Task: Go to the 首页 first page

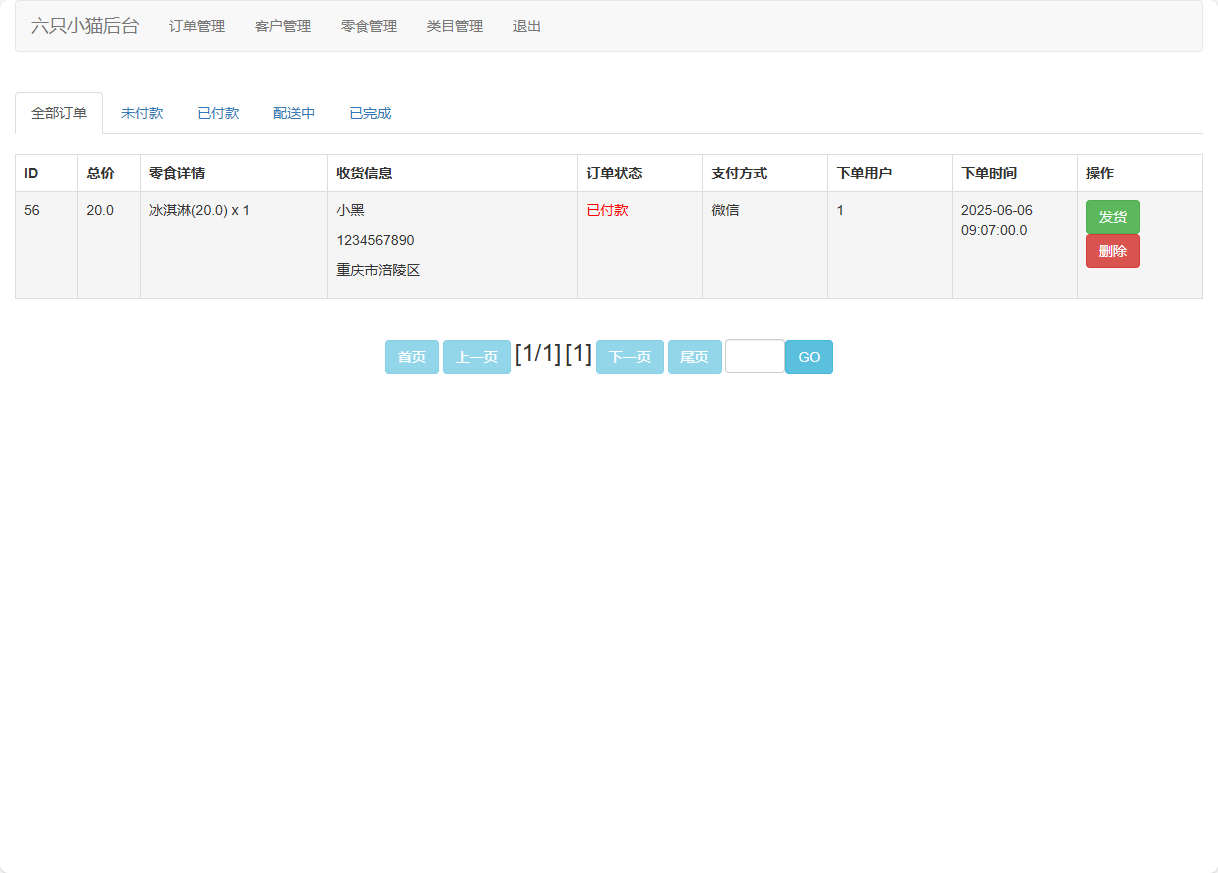Action: tap(411, 356)
